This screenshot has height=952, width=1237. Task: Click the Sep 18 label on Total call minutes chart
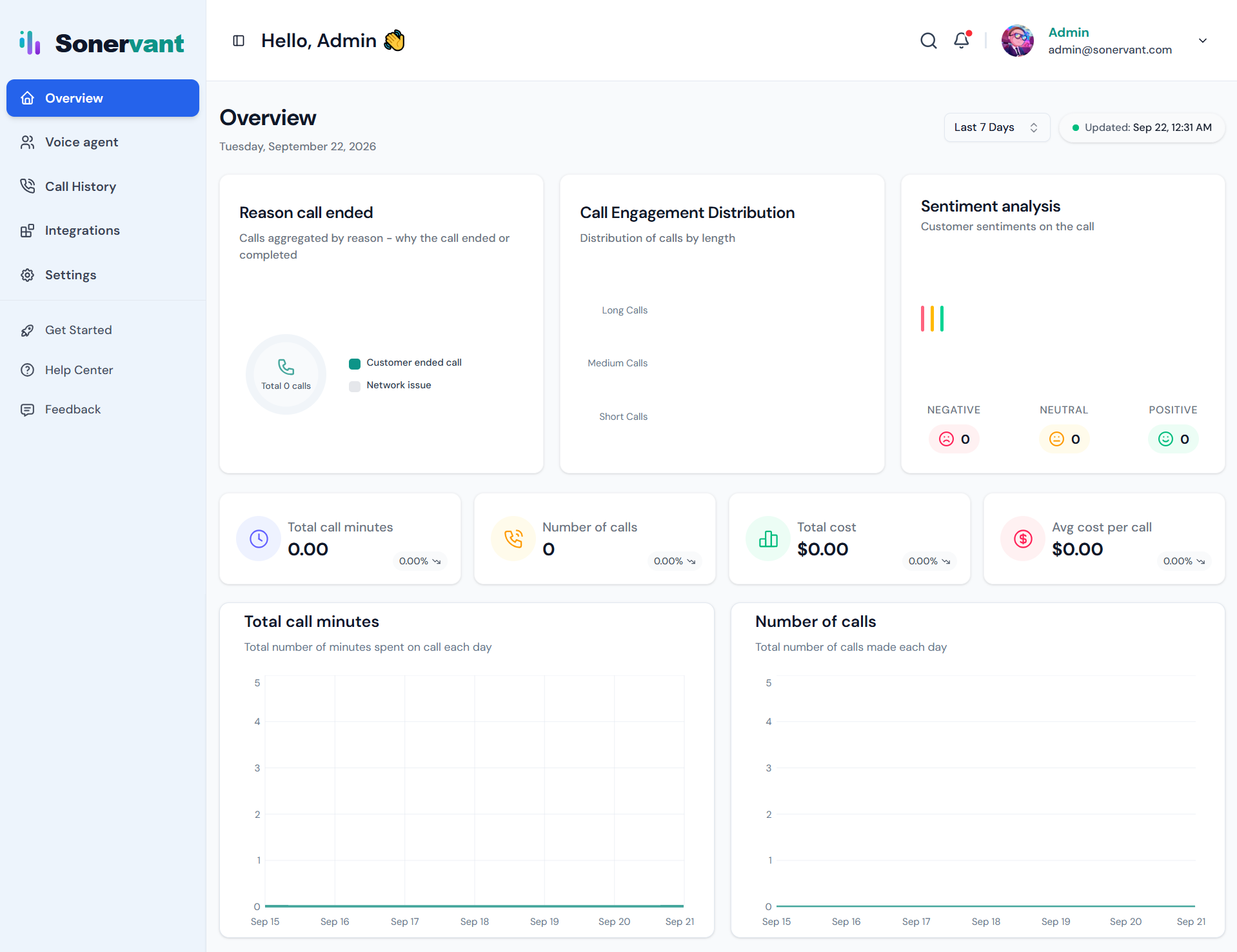click(x=475, y=922)
